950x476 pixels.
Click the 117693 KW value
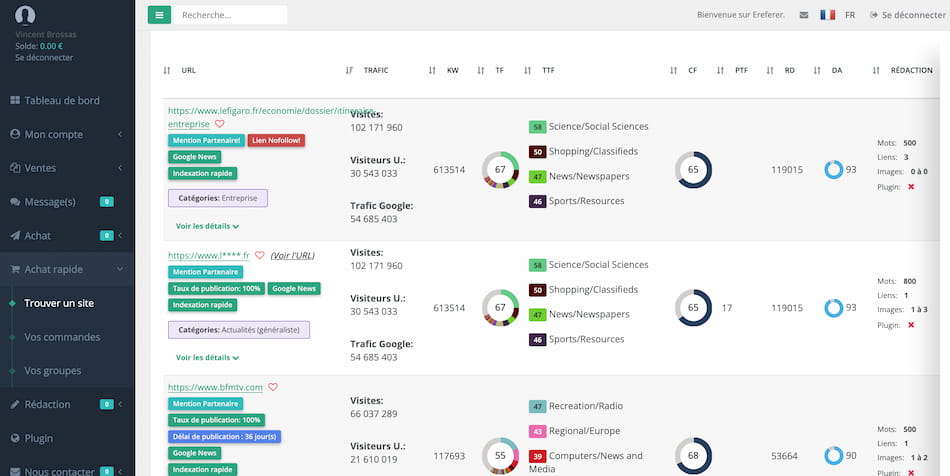tap(449, 455)
